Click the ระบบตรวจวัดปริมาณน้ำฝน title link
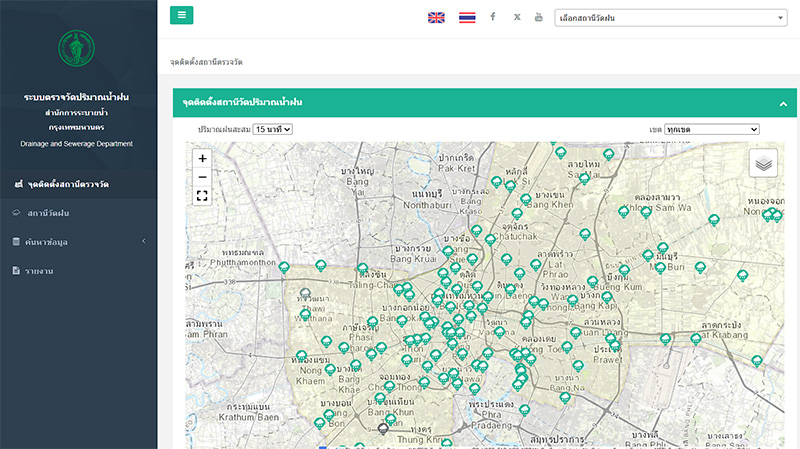Screen dimensions: 800x449 click(x=77, y=97)
